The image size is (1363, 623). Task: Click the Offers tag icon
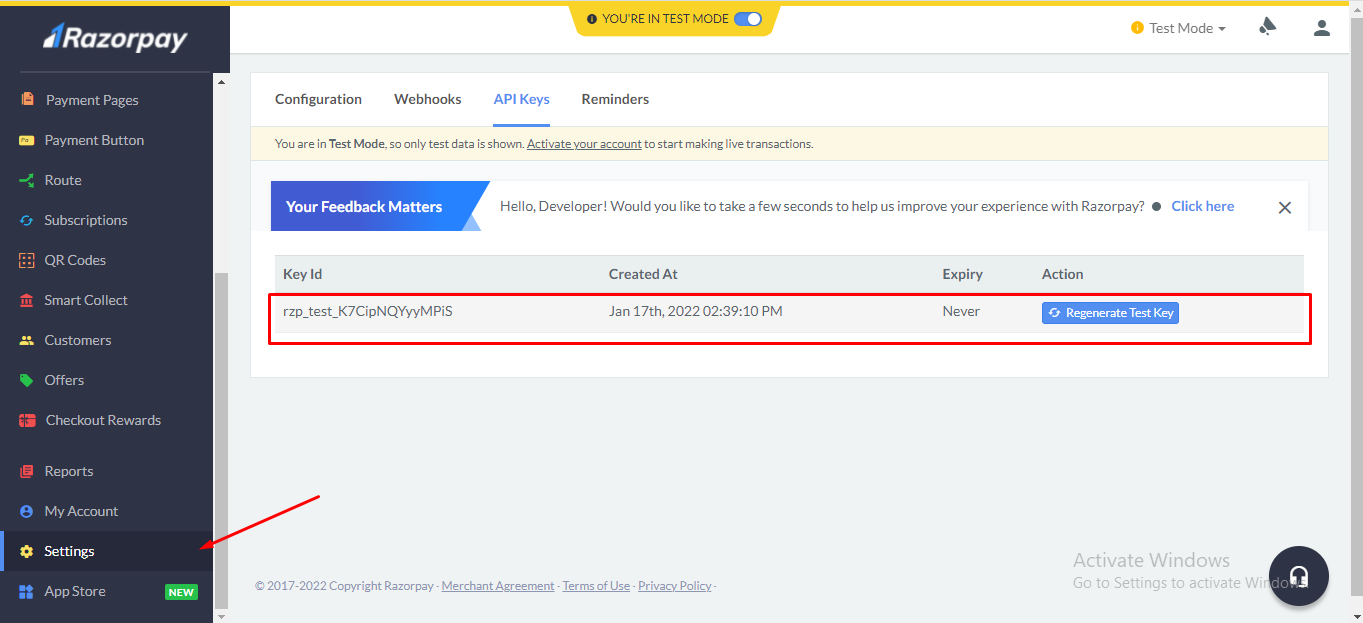click(27, 380)
